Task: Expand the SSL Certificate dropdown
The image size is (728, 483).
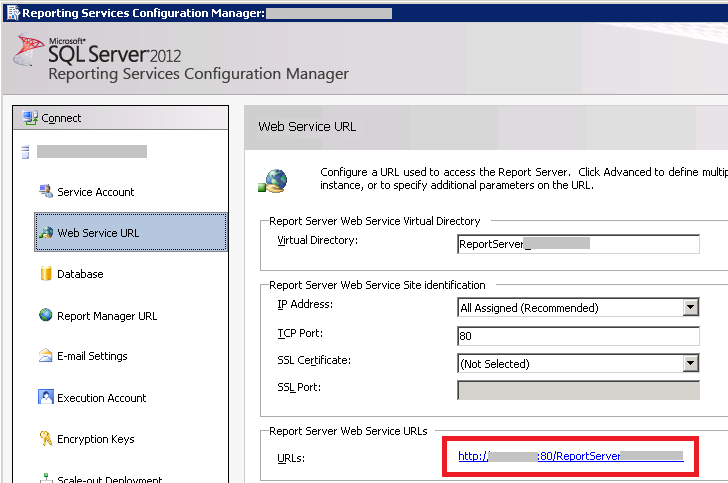Action: (x=690, y=364)
